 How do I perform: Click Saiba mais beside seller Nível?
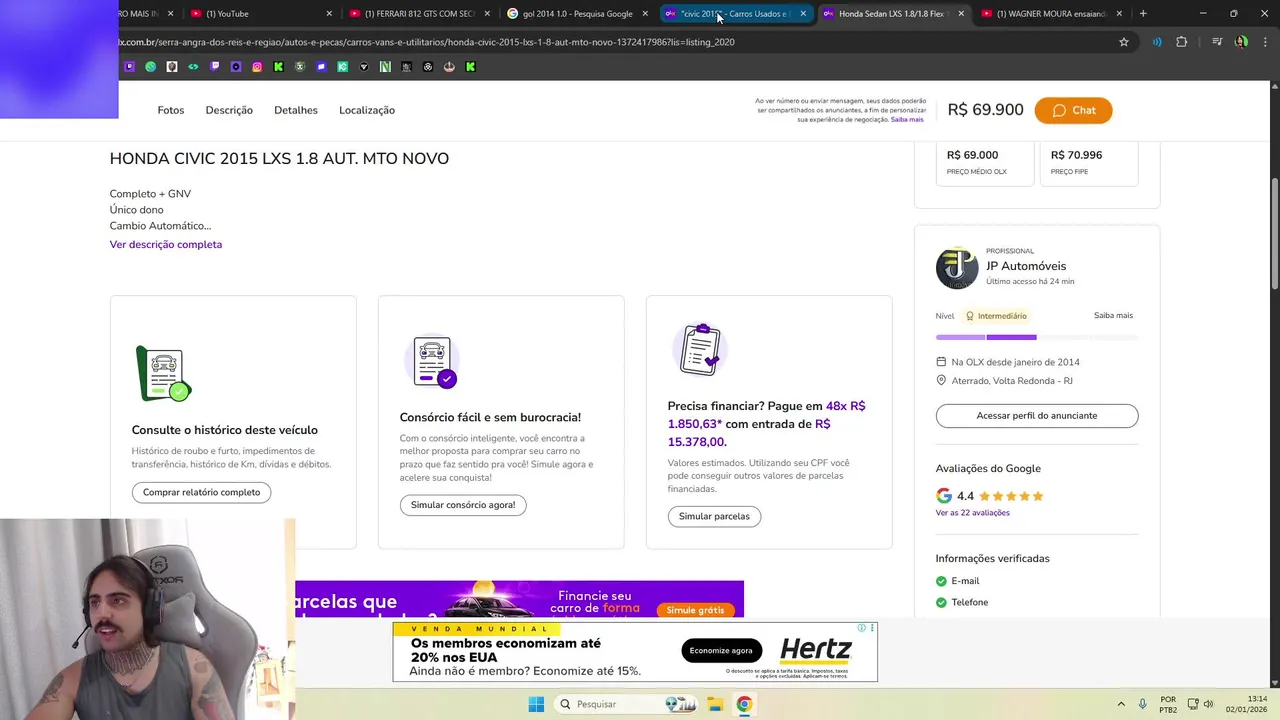(1113, 315)
